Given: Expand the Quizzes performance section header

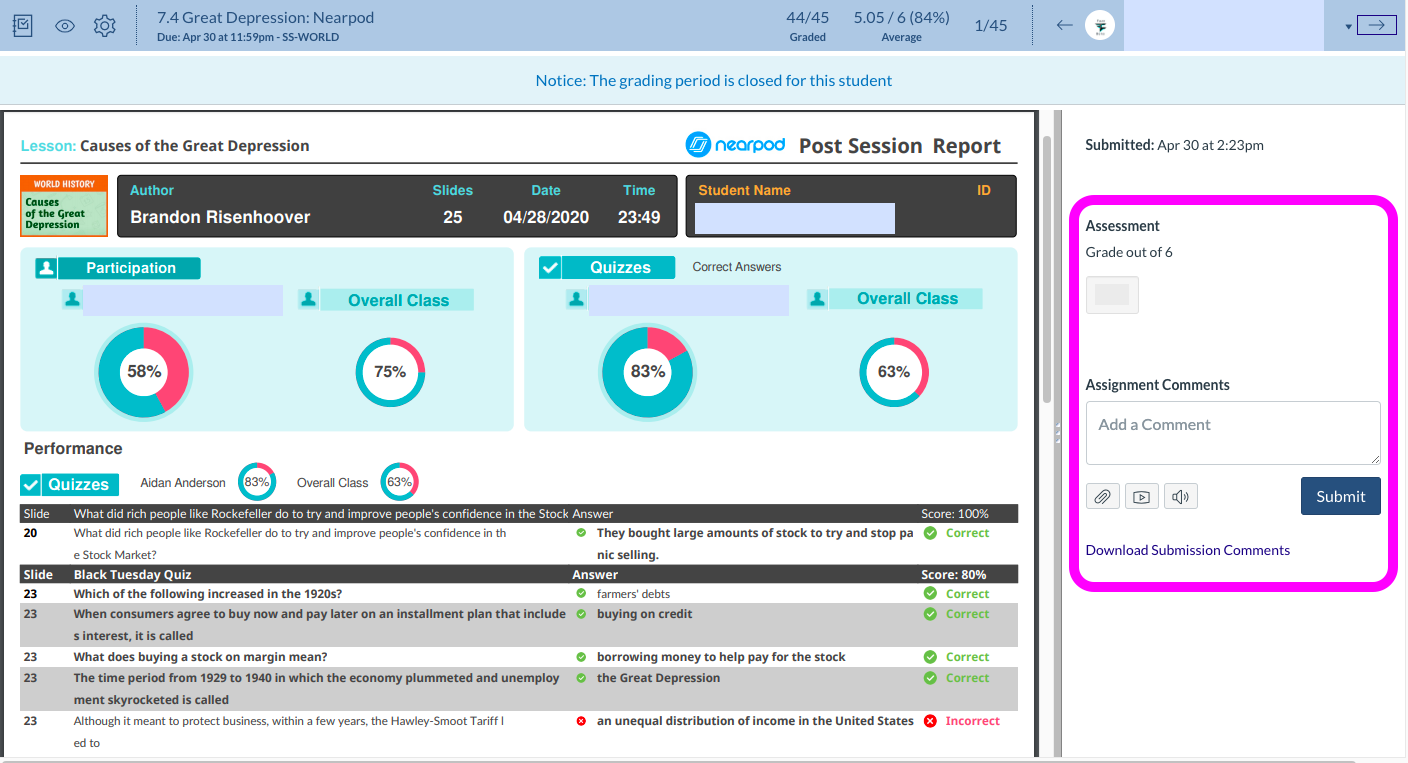Looking at the screenshot, I should tap(68, 483).
